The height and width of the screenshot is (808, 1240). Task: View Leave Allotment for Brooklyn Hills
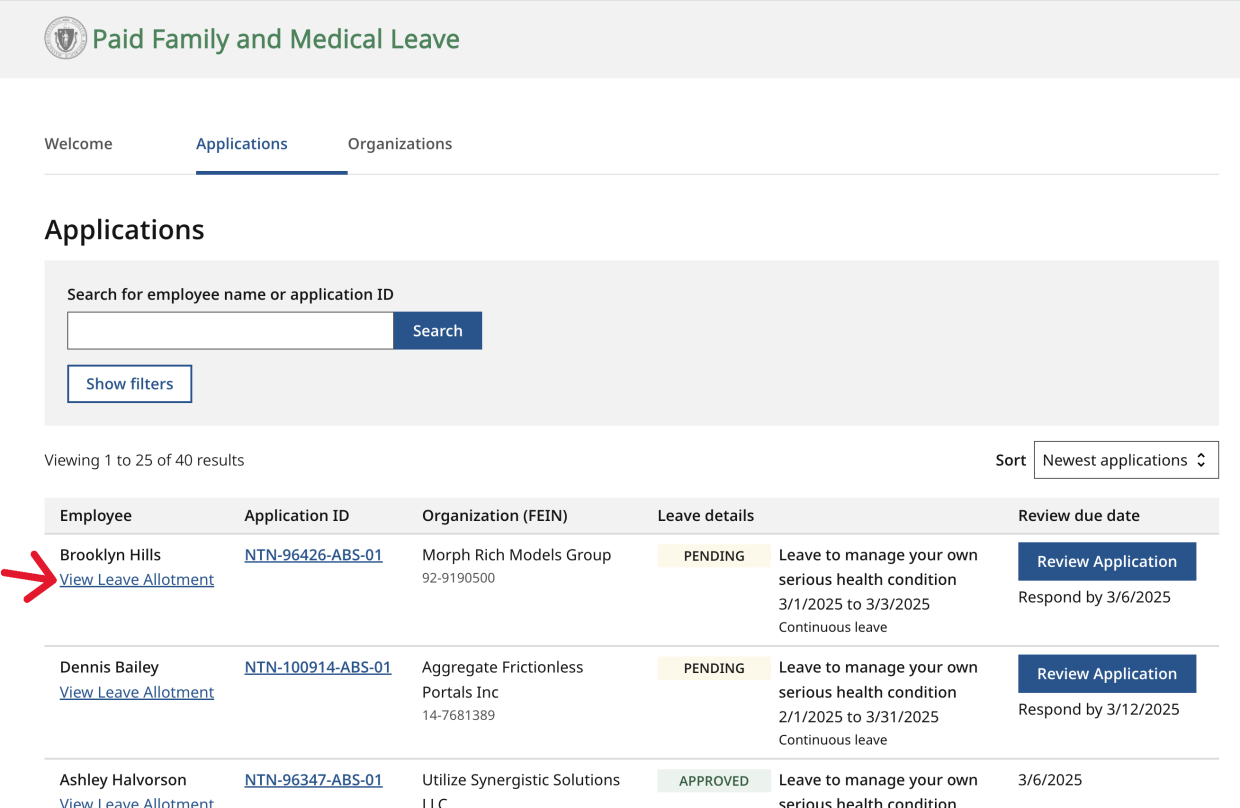pyautogui.click(x=137, y=580)
